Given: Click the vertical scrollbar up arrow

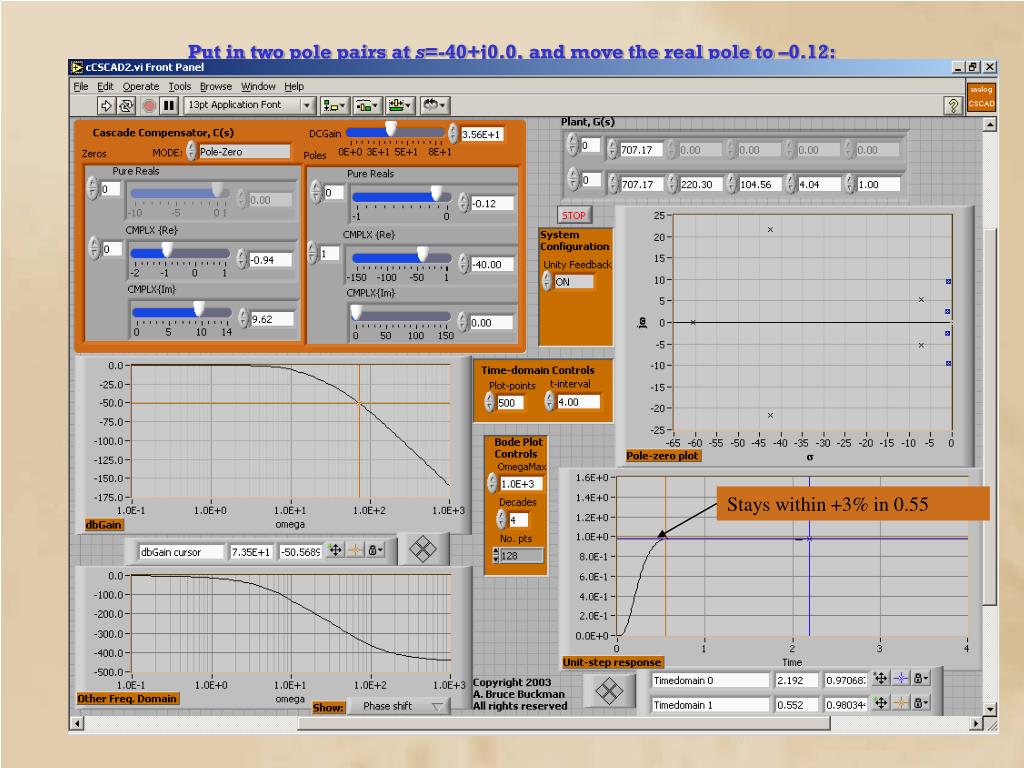Looking at the screenshot, I should pos(990,124).
